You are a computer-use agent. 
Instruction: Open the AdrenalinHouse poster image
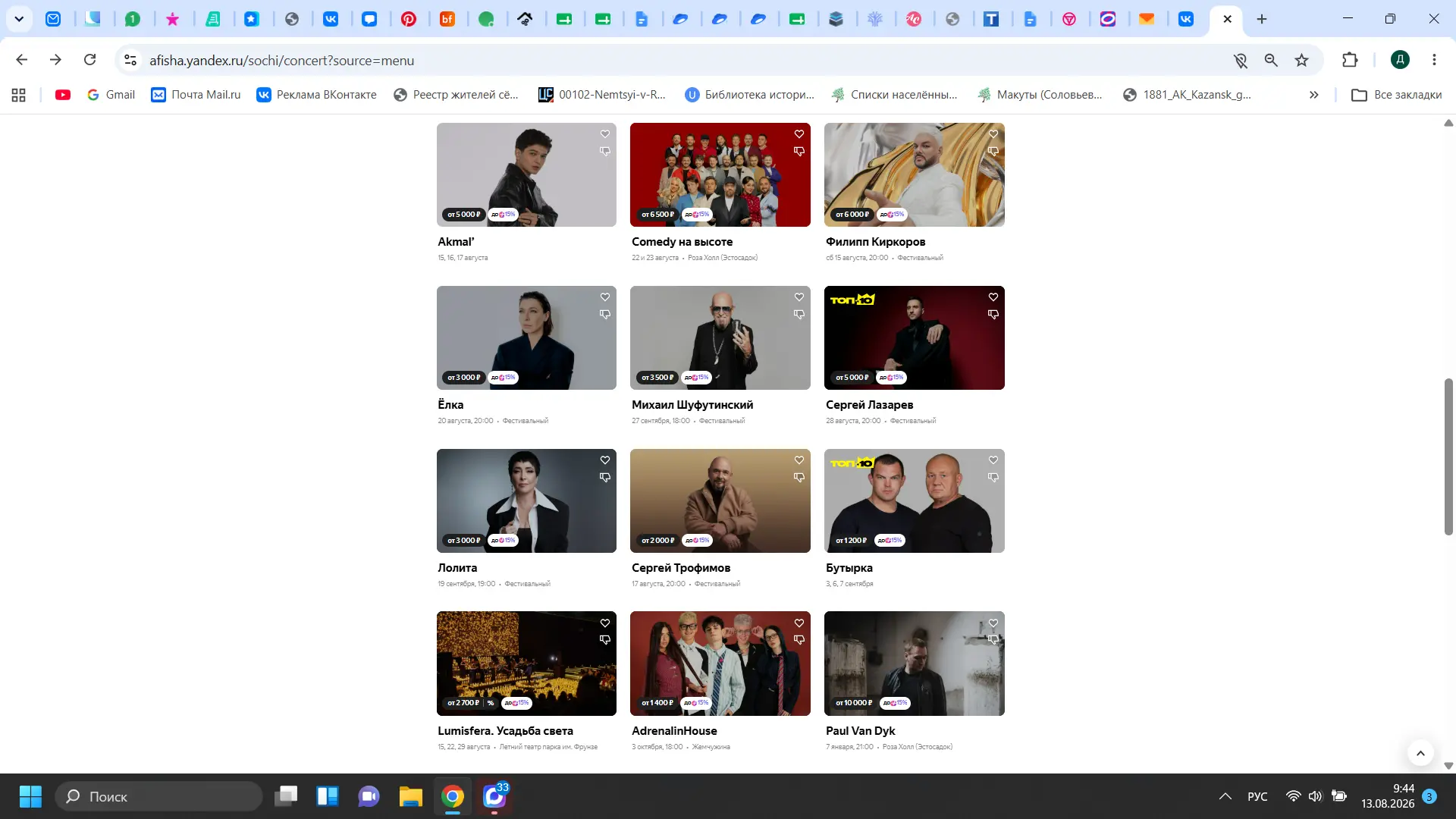coord(720,664)
